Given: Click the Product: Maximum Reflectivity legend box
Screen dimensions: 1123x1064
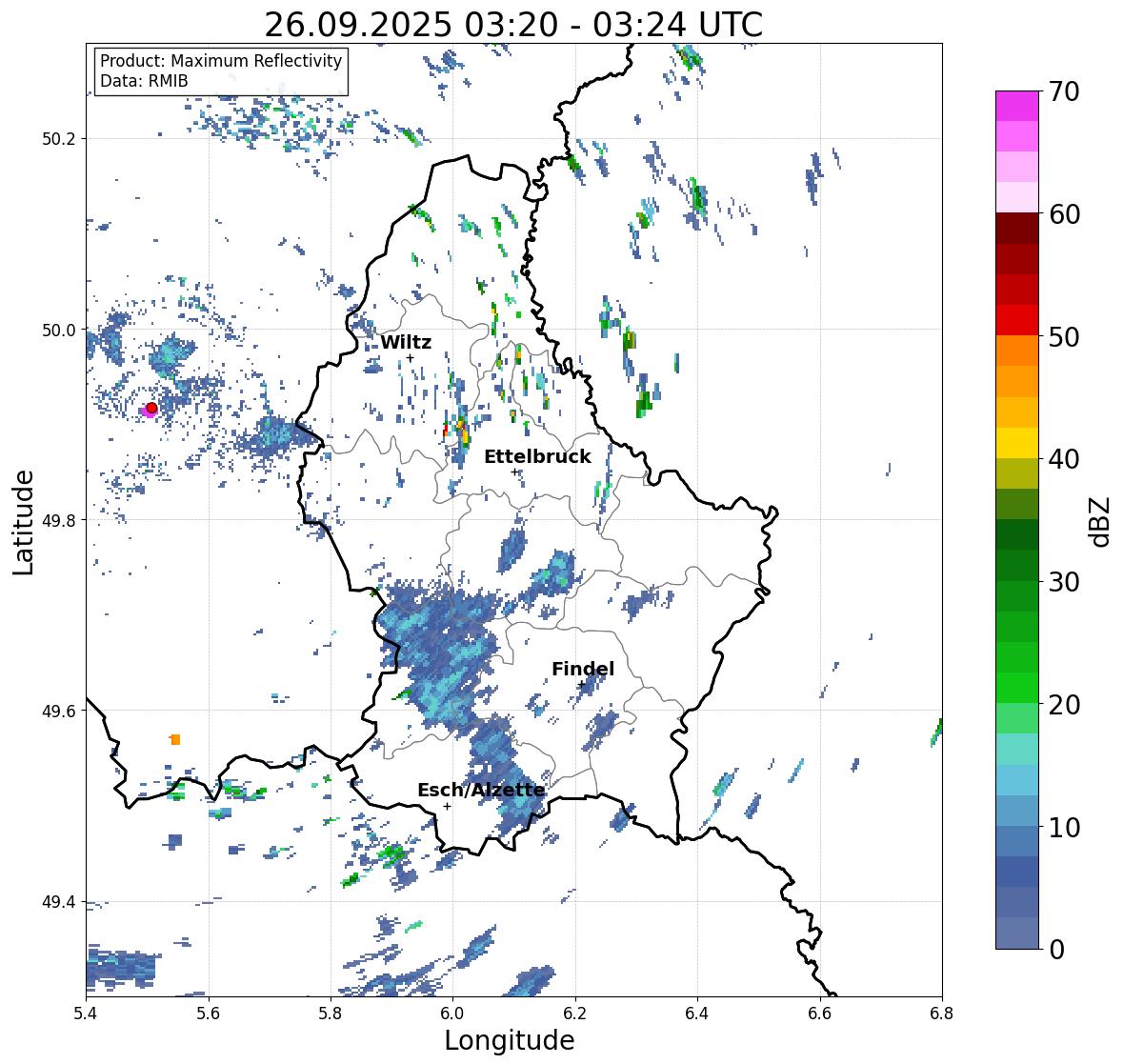Looking at the screenshot, I should click(x=221, y=70).
